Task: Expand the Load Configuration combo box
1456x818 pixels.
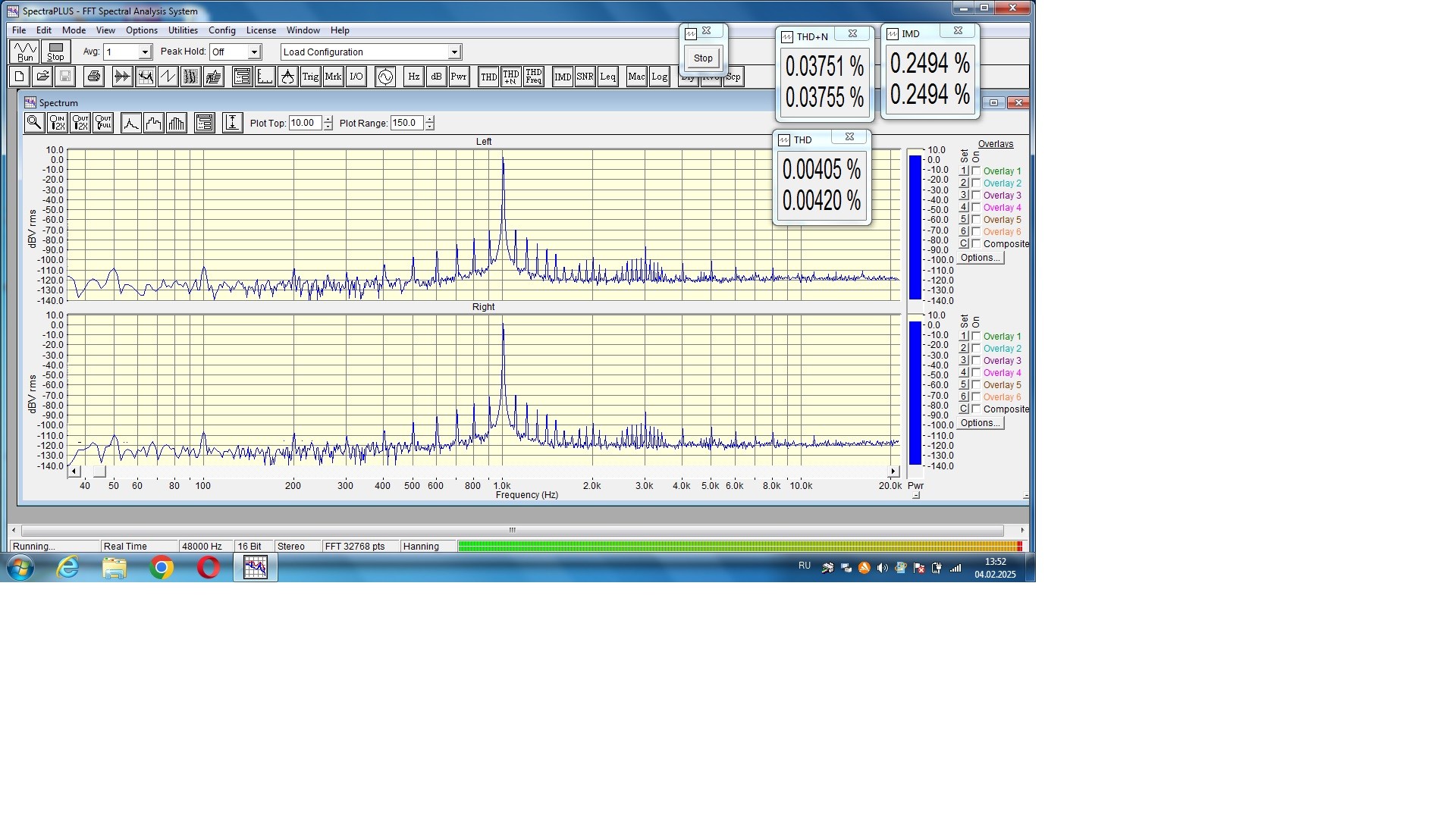Action: tap(454, 52)
